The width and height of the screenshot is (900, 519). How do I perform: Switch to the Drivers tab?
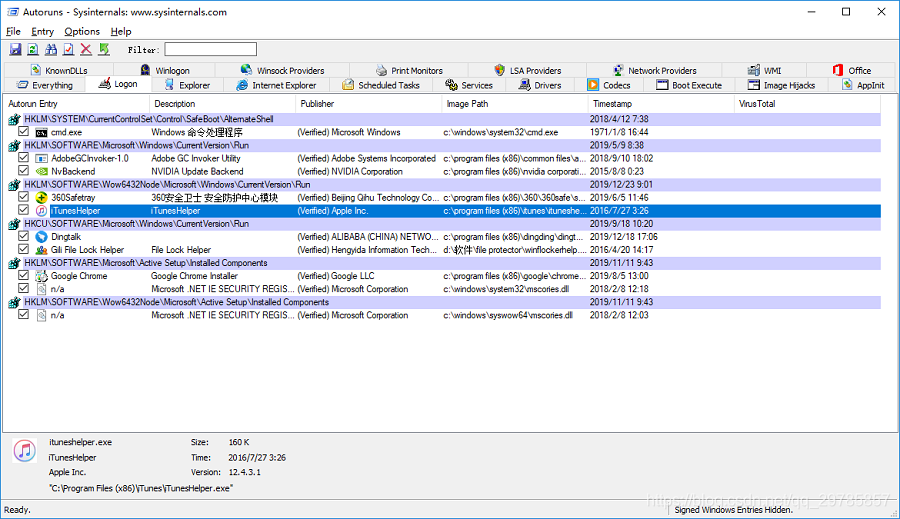tap(540, 85)
